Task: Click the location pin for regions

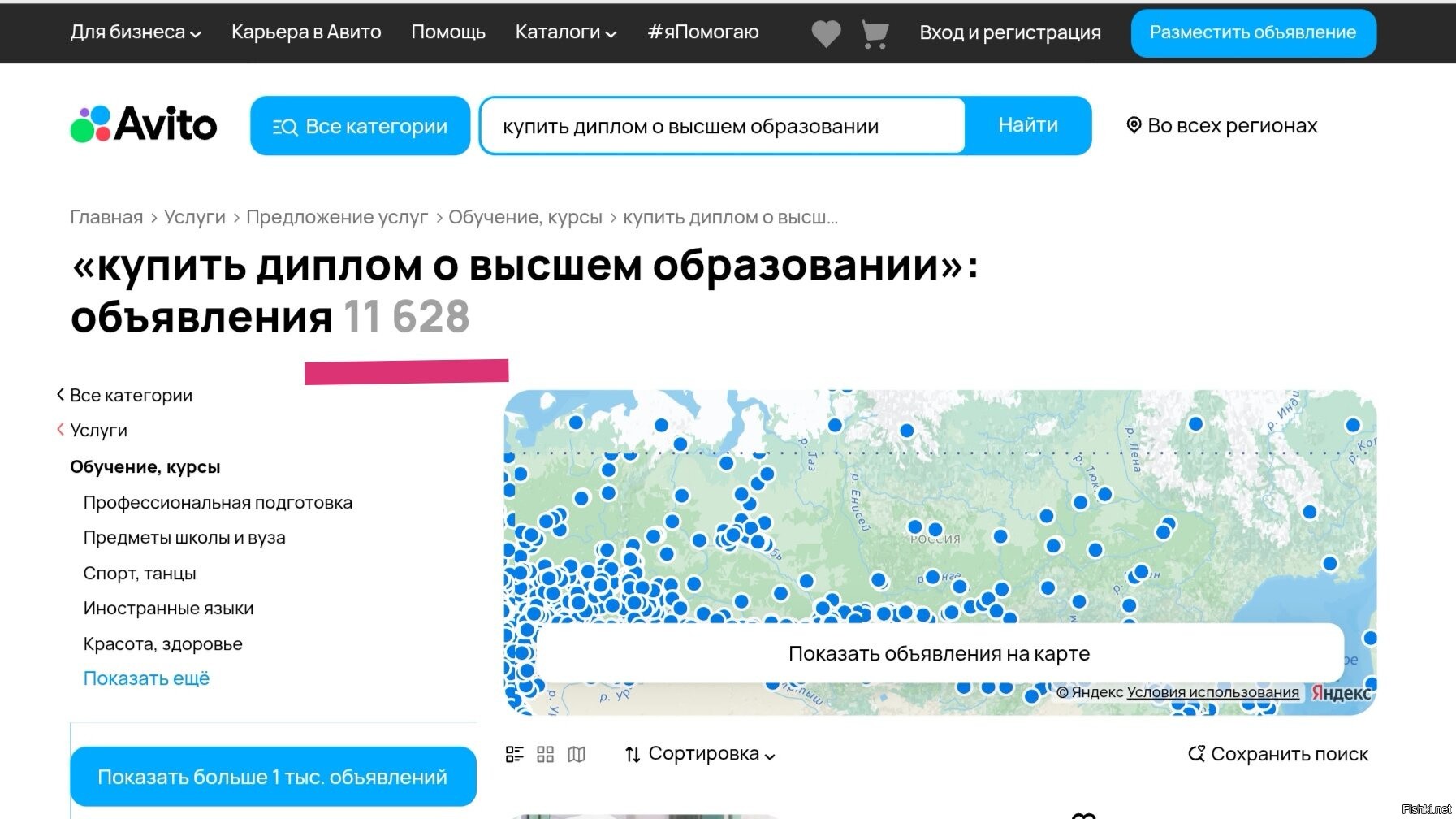Action: tap(1134, 125)
